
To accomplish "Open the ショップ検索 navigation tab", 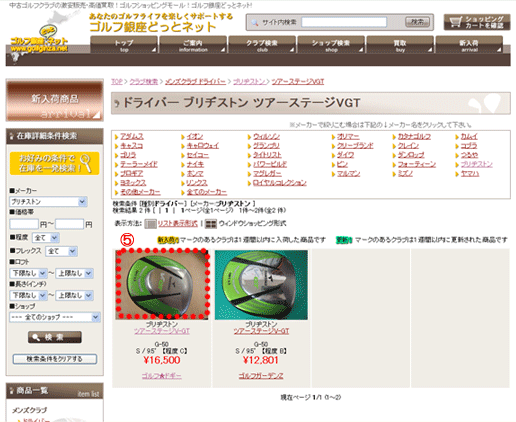I will tap(331, 45).
